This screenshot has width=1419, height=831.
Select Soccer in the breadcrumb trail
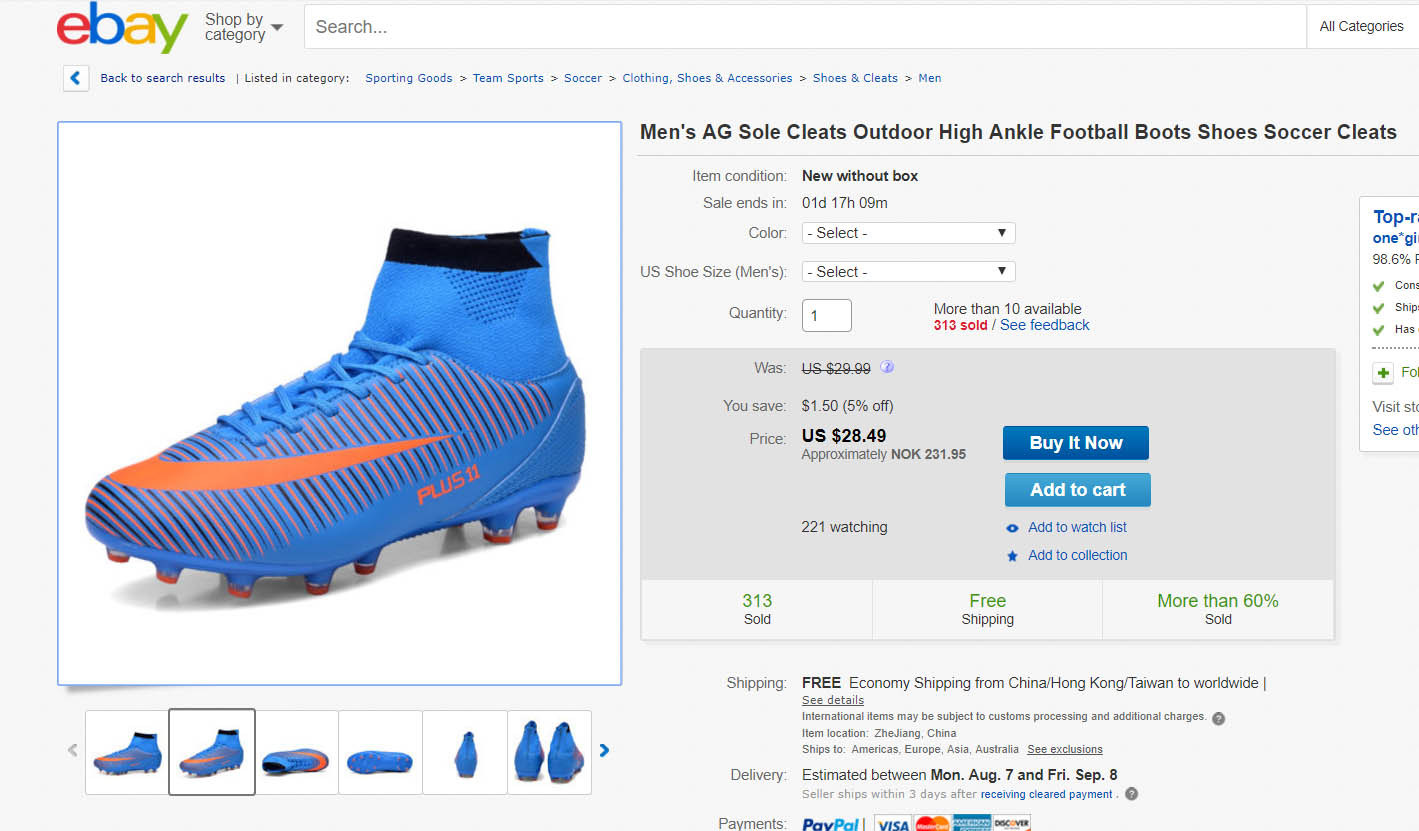coord(583,77)
